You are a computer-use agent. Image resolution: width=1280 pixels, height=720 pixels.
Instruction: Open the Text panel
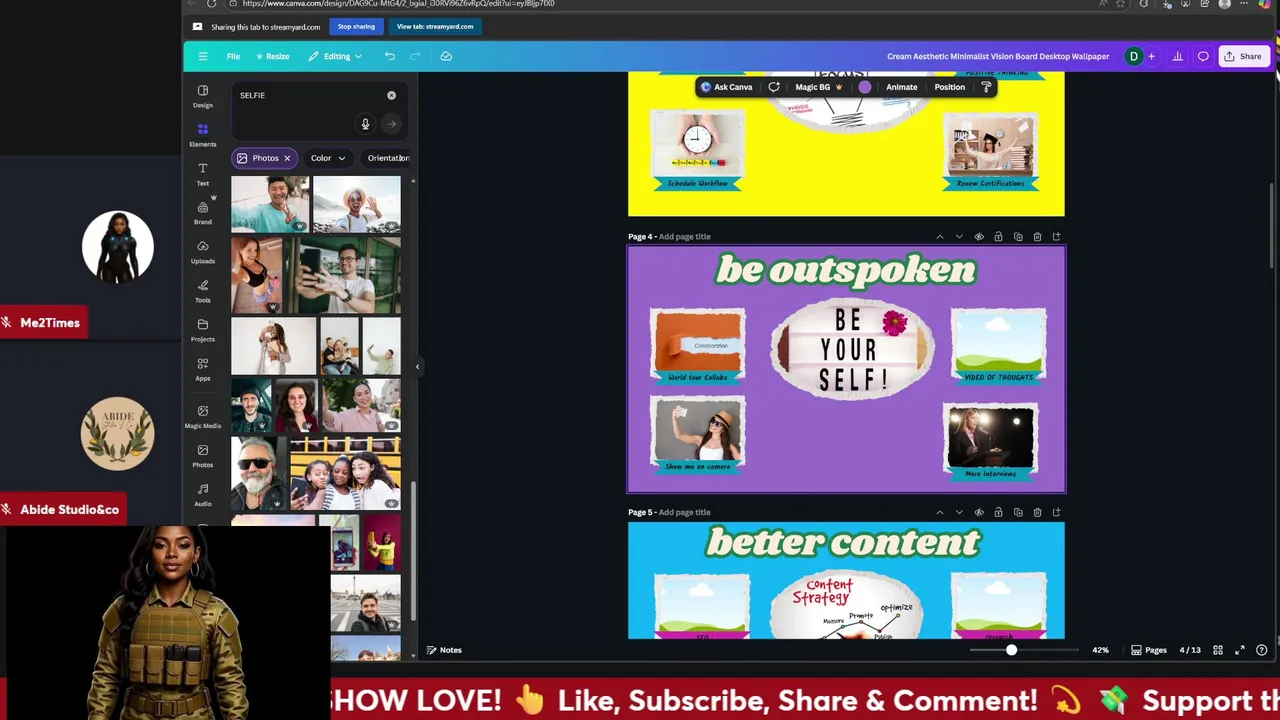(x=203, y=174)
